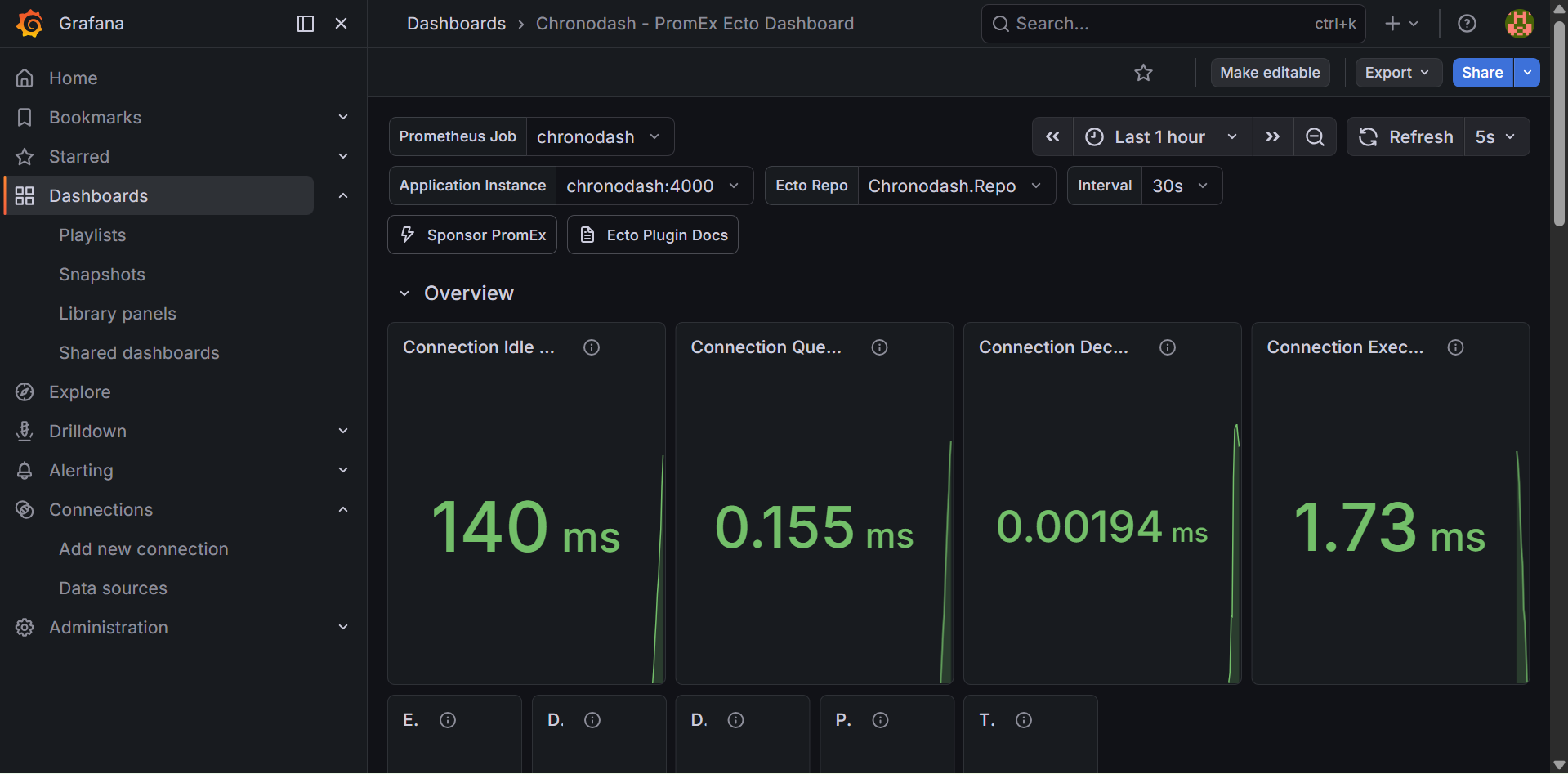1568x774 pixels.
Task: Click the dashboard title breadcrumb
Action: (695, 24)
